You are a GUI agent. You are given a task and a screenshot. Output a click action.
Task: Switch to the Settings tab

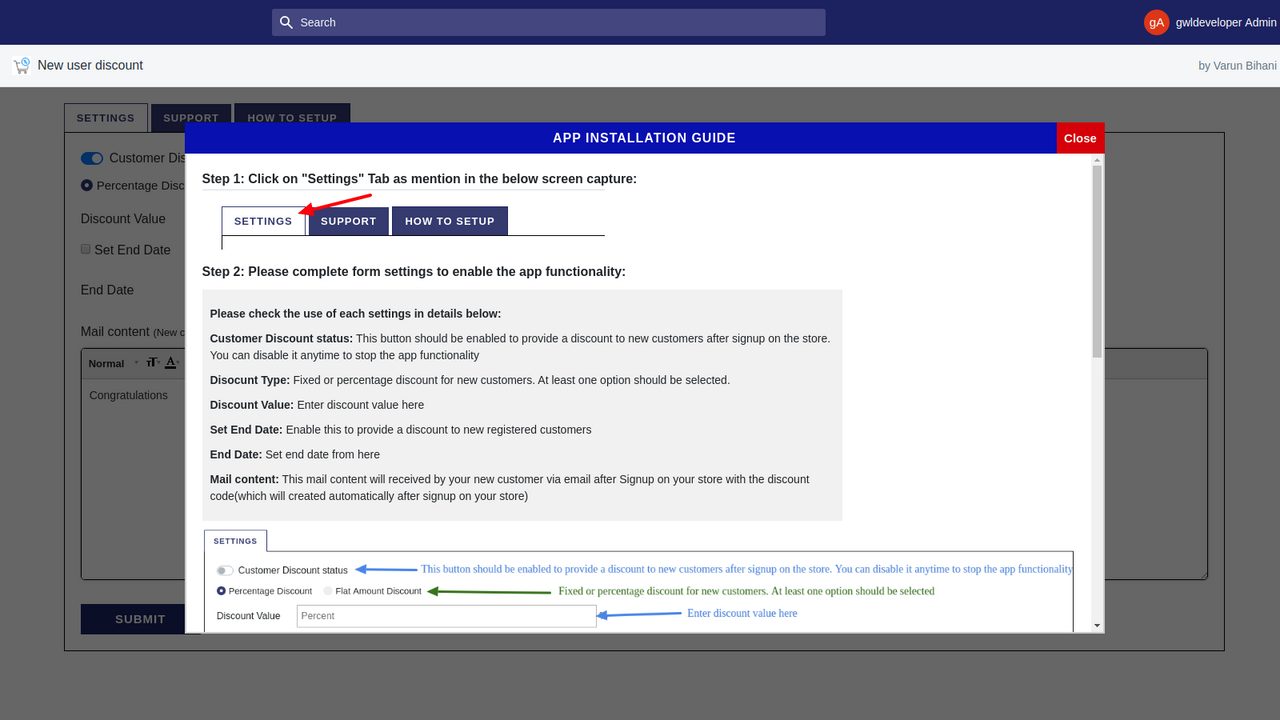[x=106, y=118]
